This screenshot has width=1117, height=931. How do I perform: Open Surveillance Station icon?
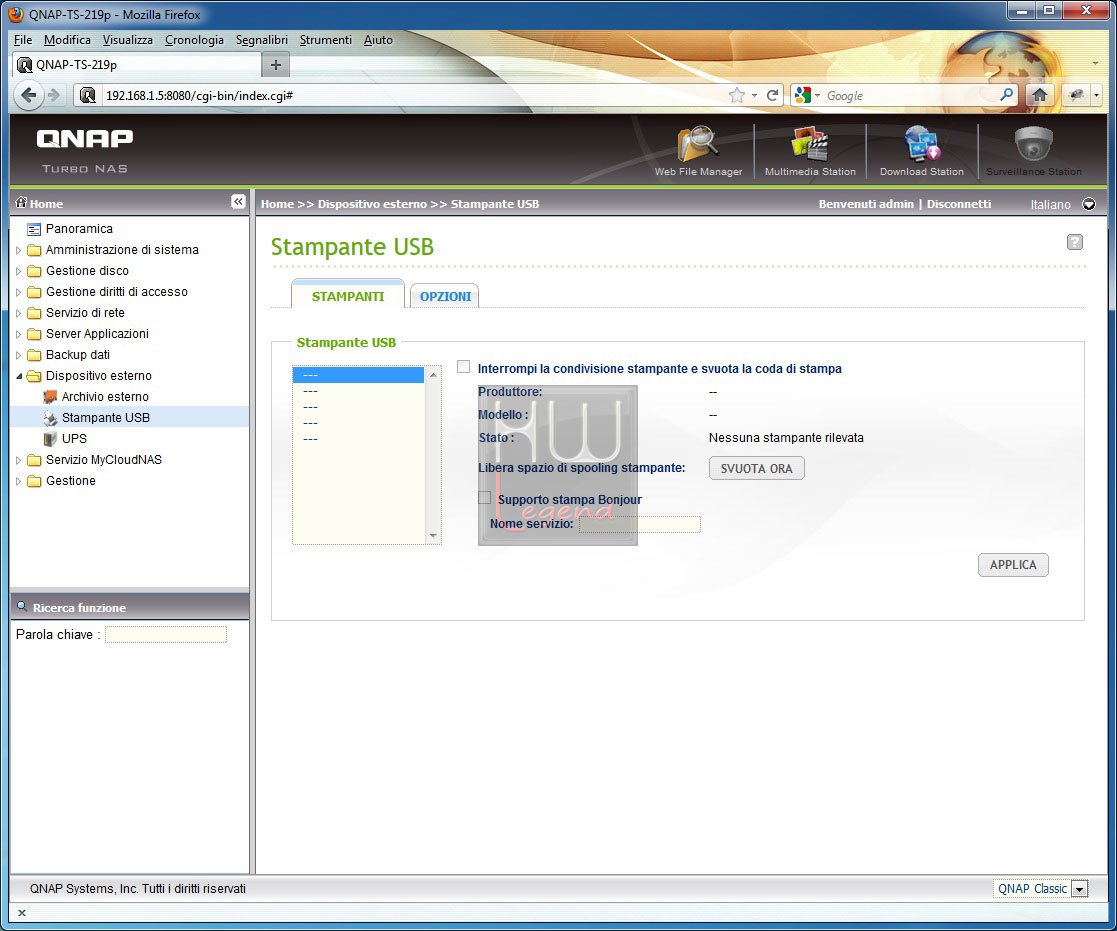pyautogui.click(x=1034, y=145)
